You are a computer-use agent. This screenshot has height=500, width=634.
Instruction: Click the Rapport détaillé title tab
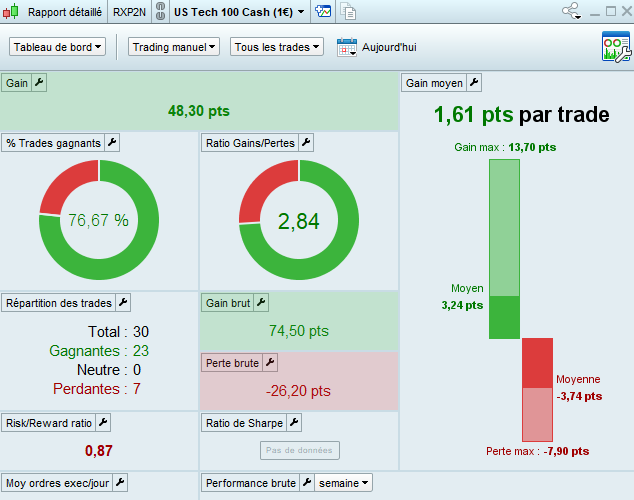coord(65,12)
